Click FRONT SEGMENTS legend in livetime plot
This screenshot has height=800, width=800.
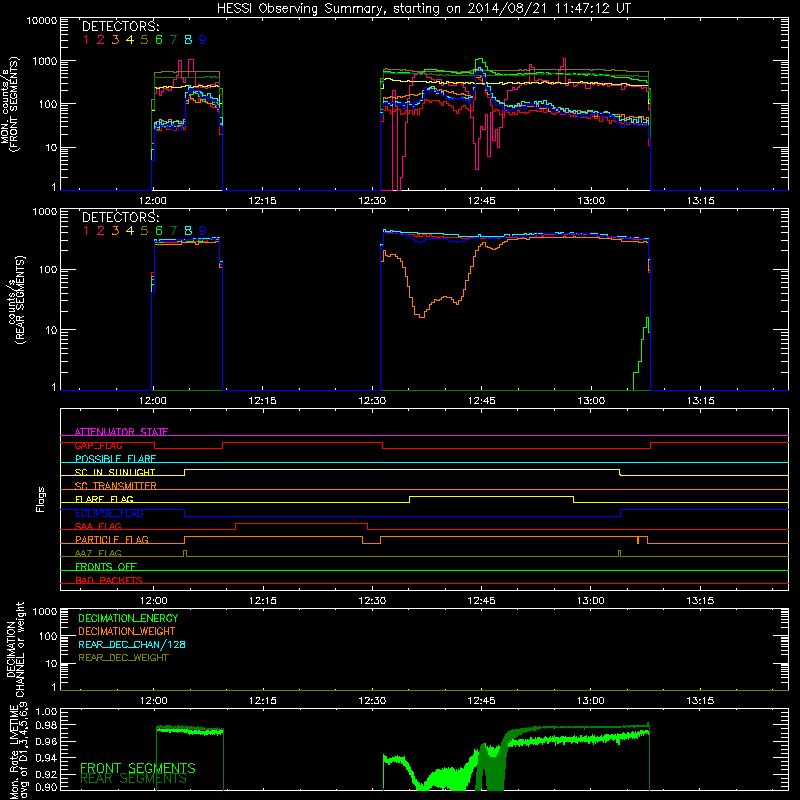click(x=138, y=768)
